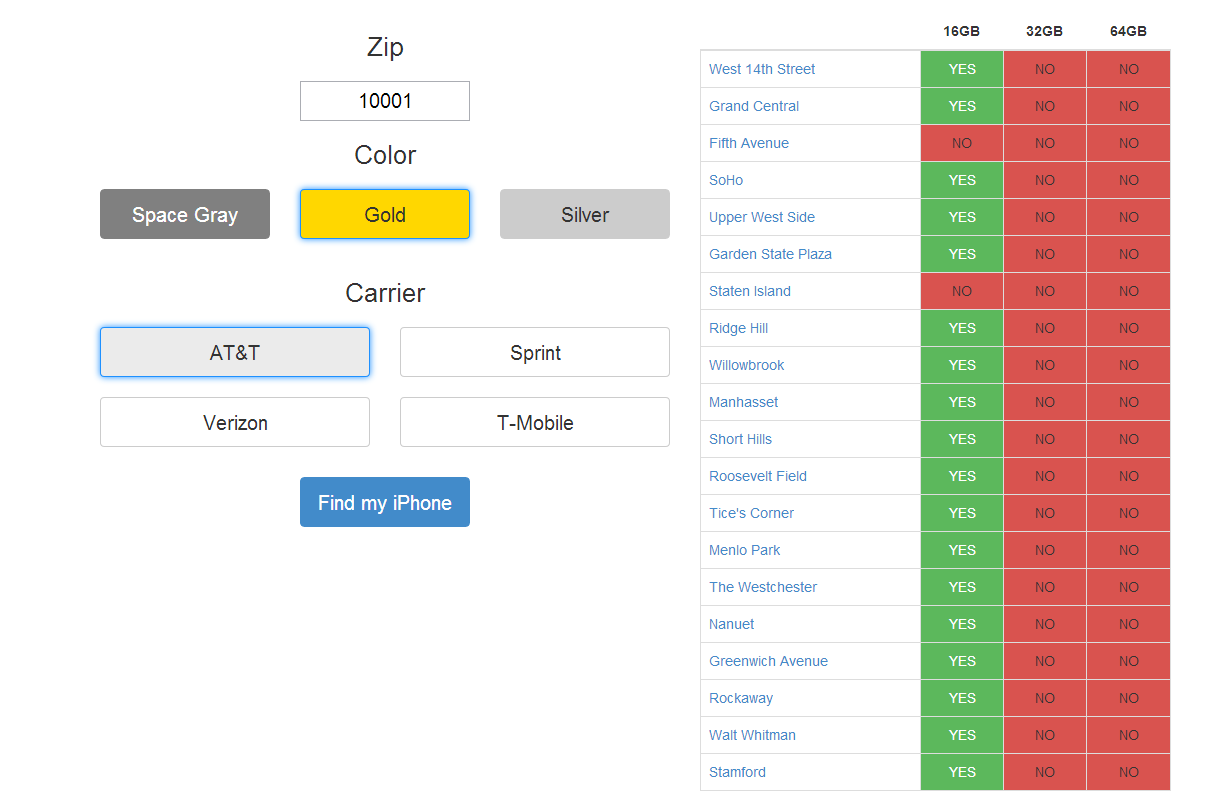
Task: Open the Staten Island store link
Action: pyautogui.click(x=750, y=291)
